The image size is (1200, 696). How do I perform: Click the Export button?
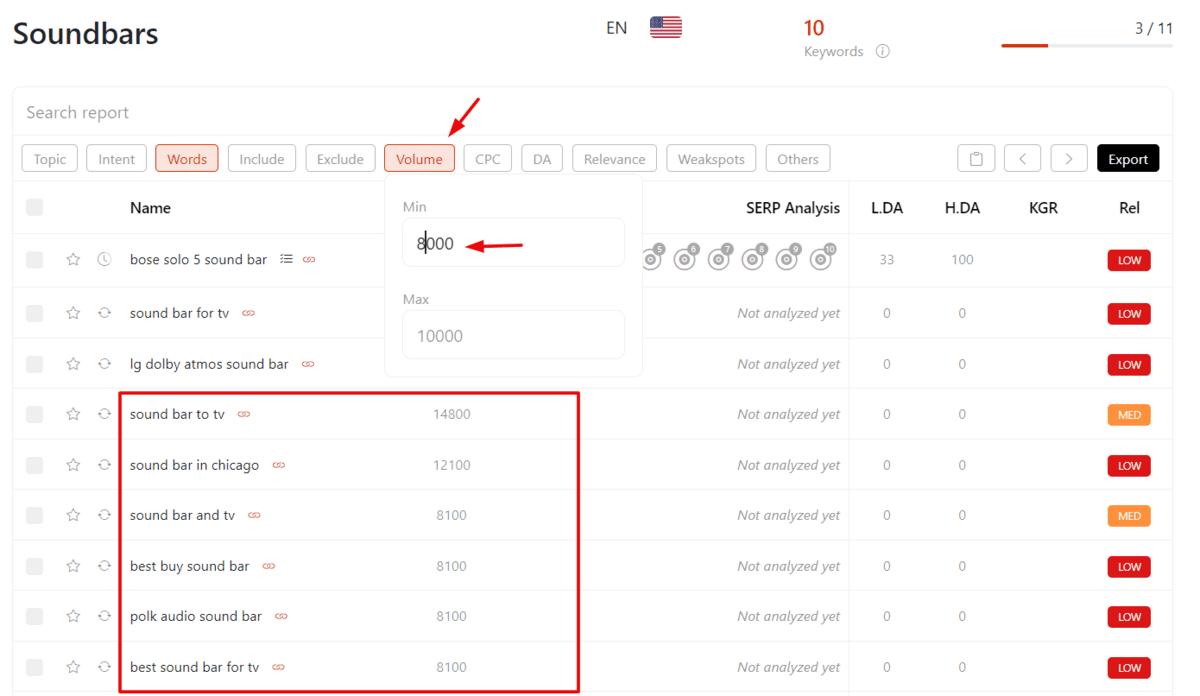pyautogui.click(x=1127, y=159)
